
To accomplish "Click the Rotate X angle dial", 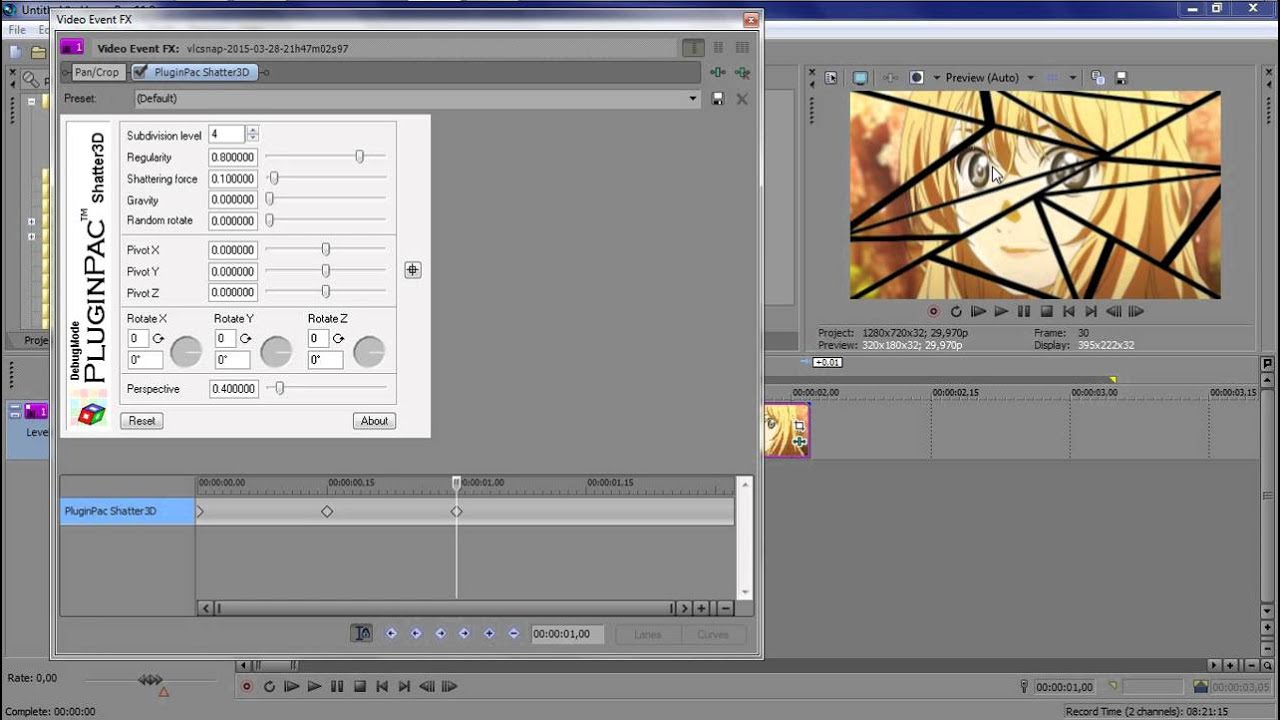I will 186,351.
